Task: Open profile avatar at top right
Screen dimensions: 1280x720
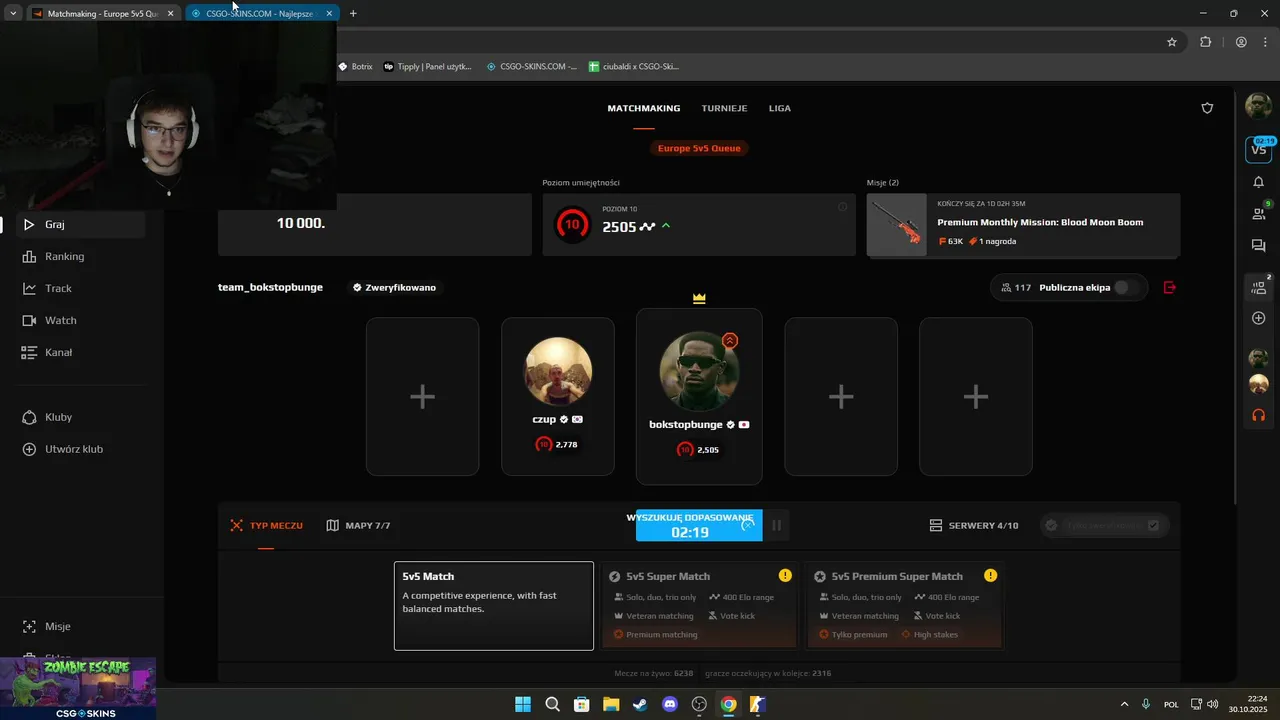Action: pyautogui.click(x=1258, y=105)
